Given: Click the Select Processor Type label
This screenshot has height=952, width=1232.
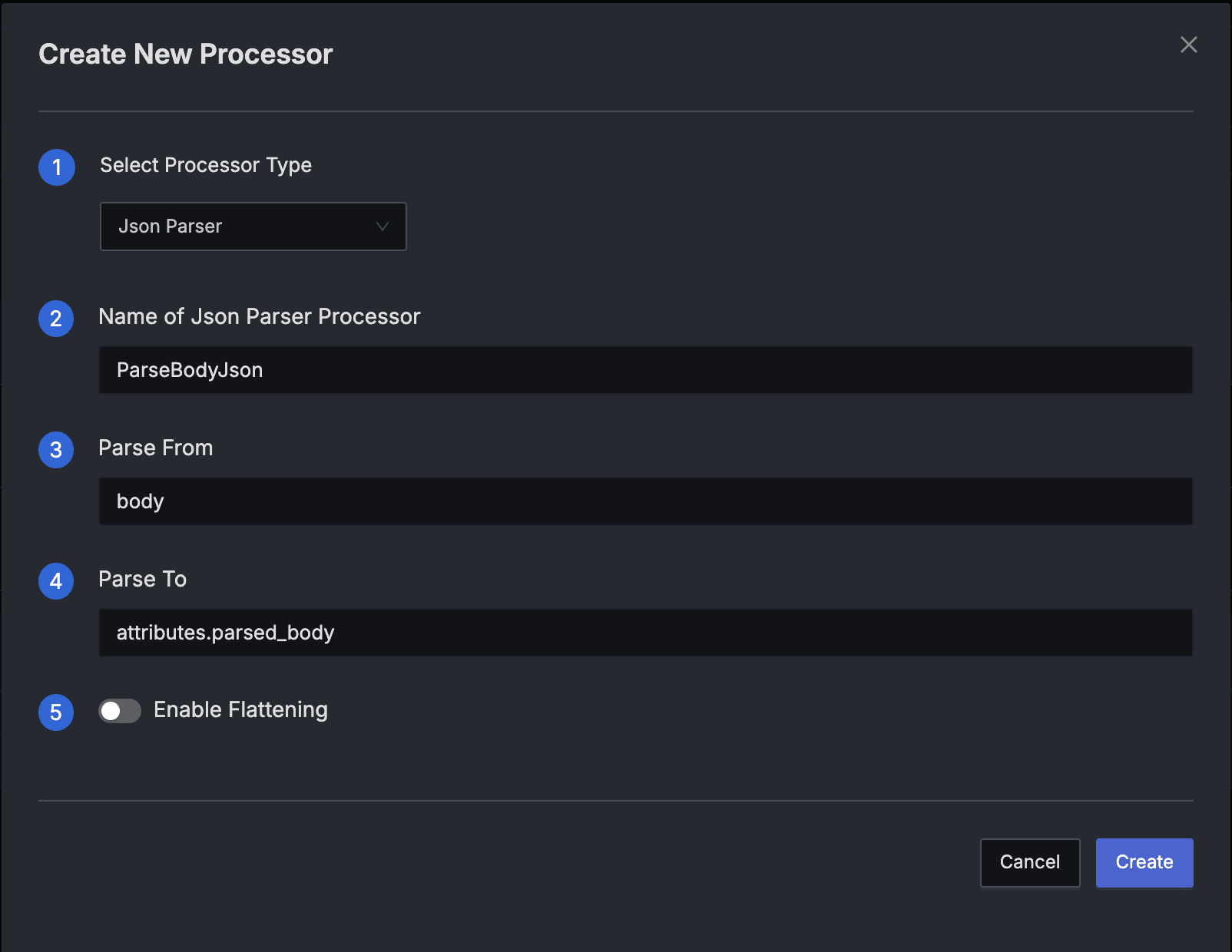Looking at the screenshot, I should [206, 165].
